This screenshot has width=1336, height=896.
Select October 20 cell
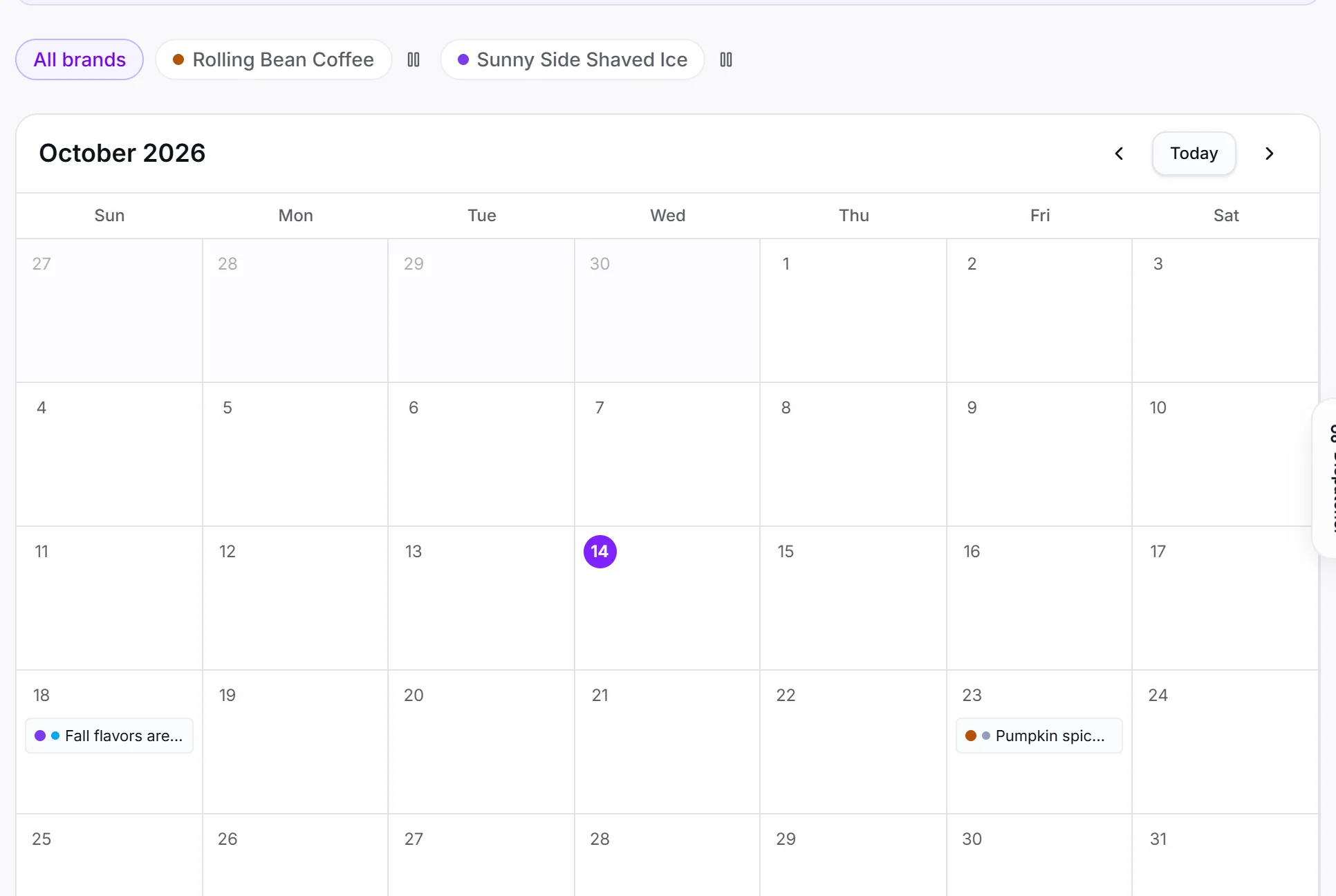tap(481, 742)
